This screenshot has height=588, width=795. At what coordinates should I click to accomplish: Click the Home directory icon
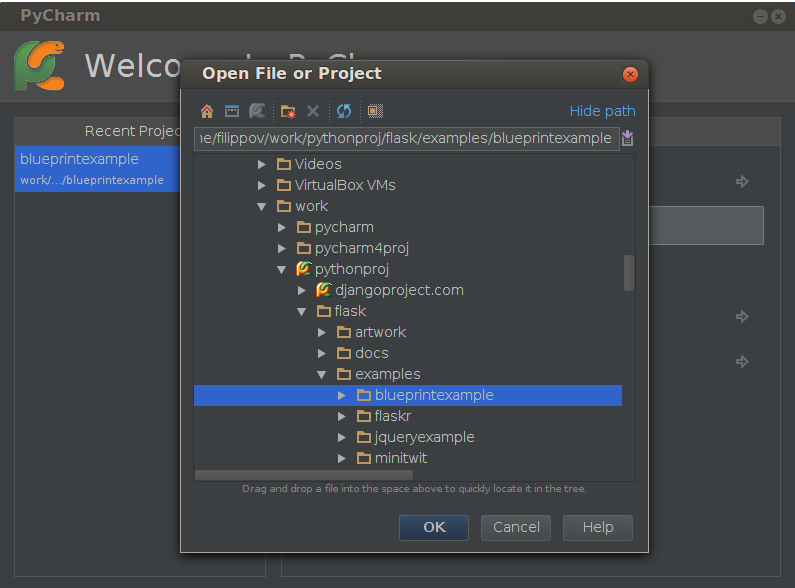pyautogui.click(x=207, y=111)
